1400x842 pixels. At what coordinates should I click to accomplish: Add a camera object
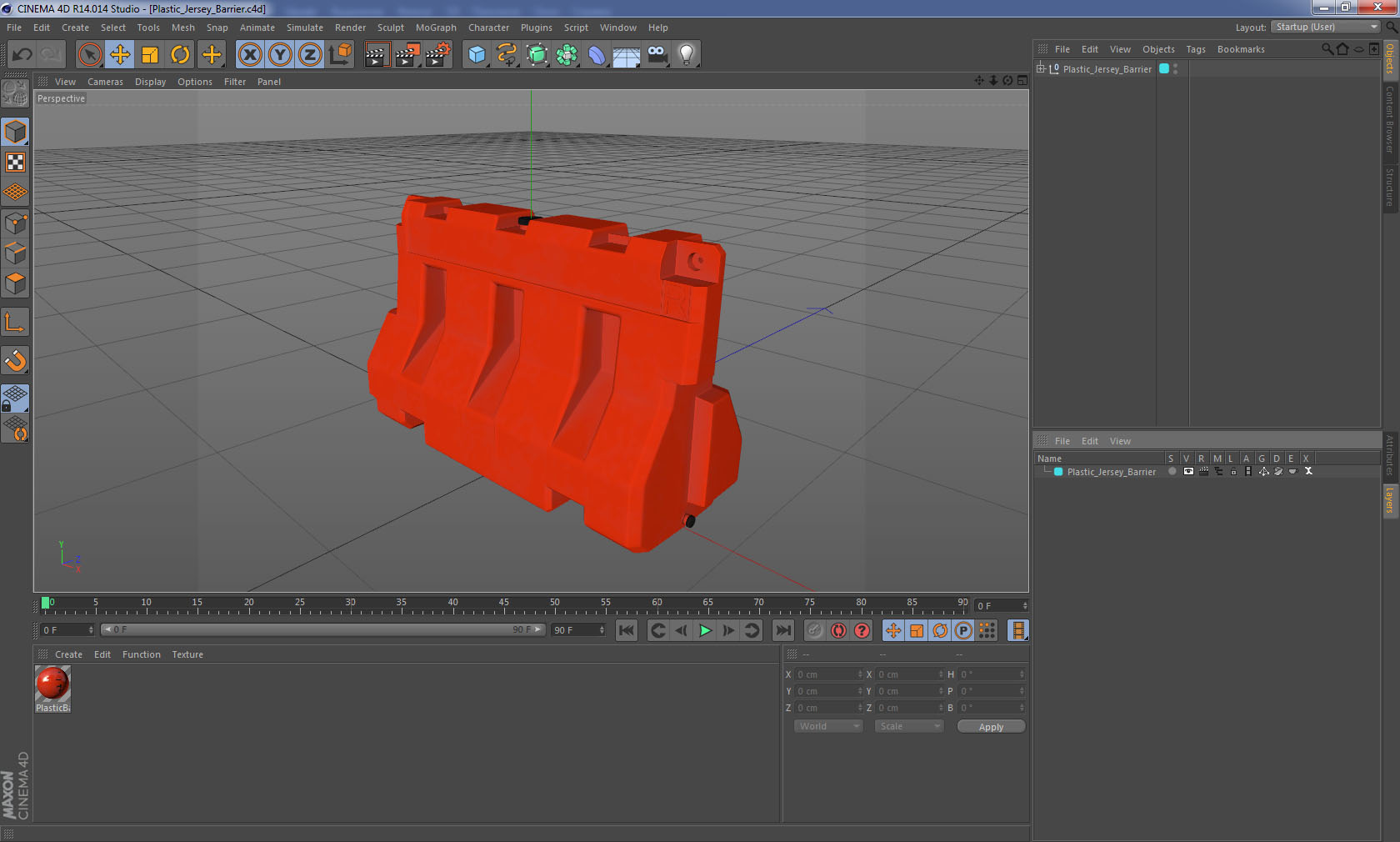tap(657, 55)
